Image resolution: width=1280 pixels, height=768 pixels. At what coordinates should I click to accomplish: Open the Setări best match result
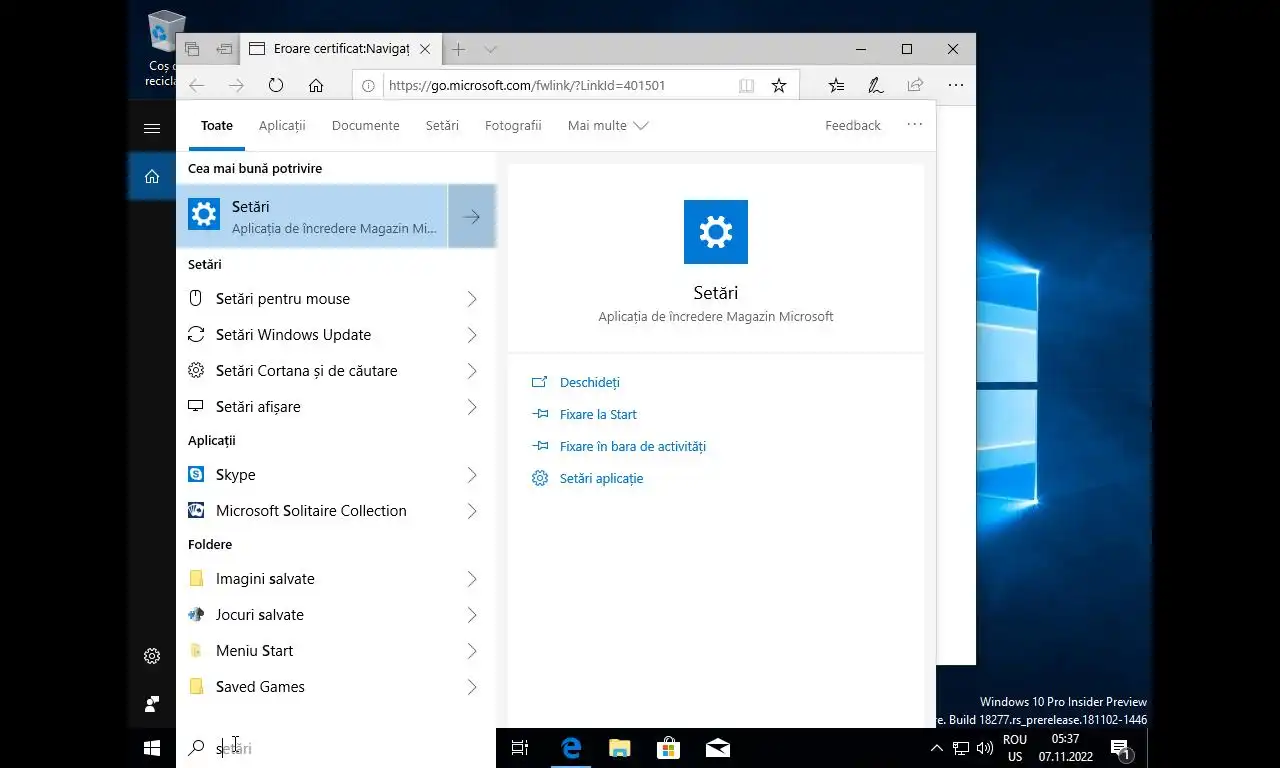(x=312, y=216)
